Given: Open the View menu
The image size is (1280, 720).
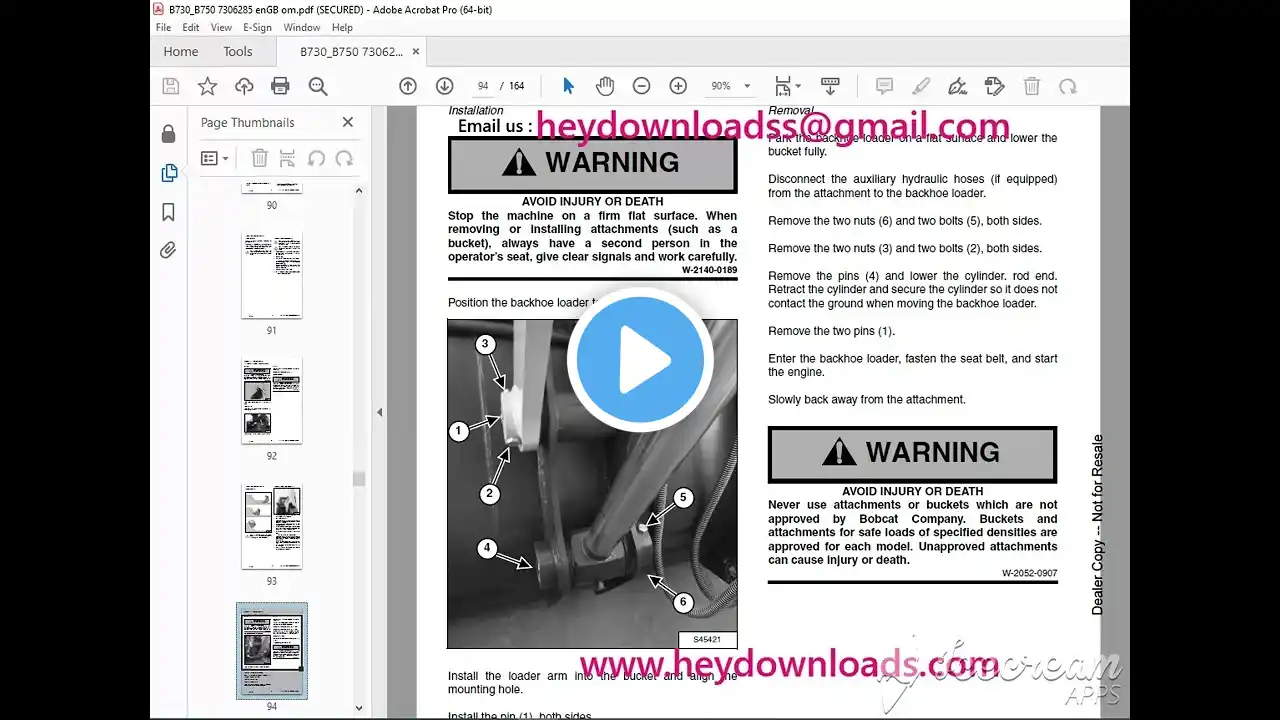Looking at the screenshot, I should (222, 27).
